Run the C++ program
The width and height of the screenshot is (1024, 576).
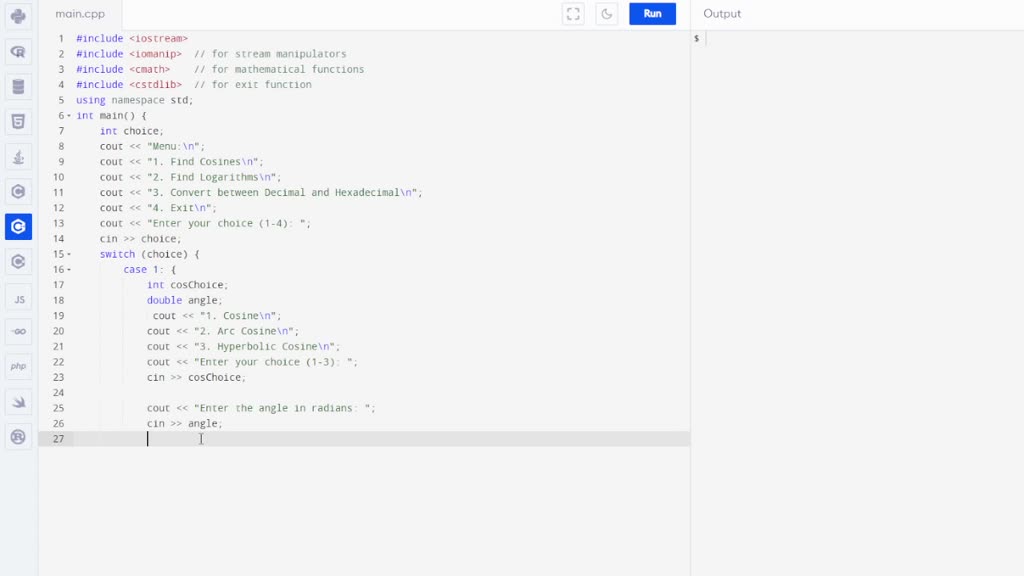click(x=652, y=14)
